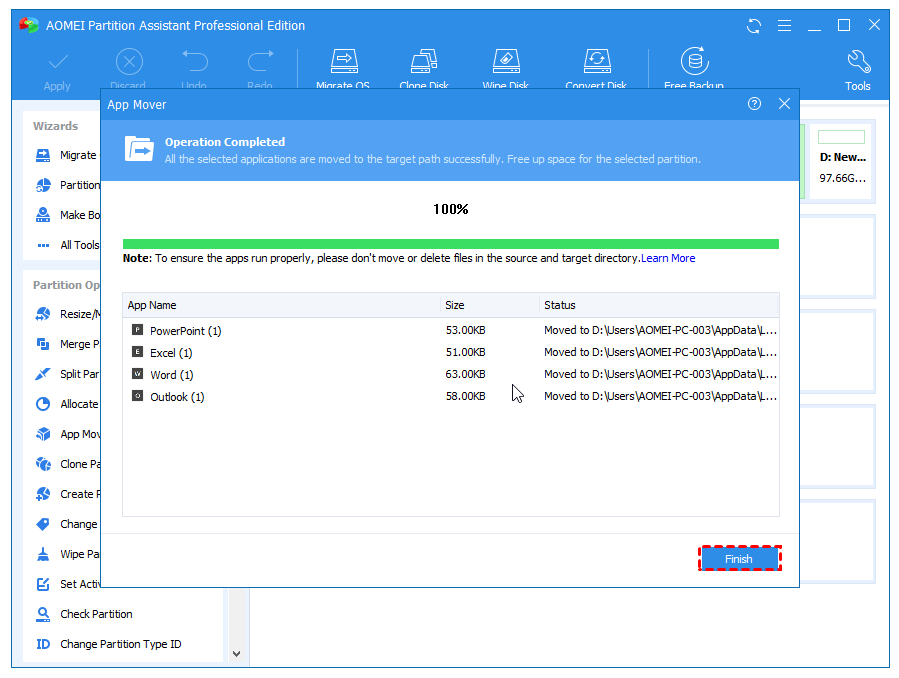Select Allocate Free Space operation
This screenshot has height=678, width=899.
(x=67, y=404)
